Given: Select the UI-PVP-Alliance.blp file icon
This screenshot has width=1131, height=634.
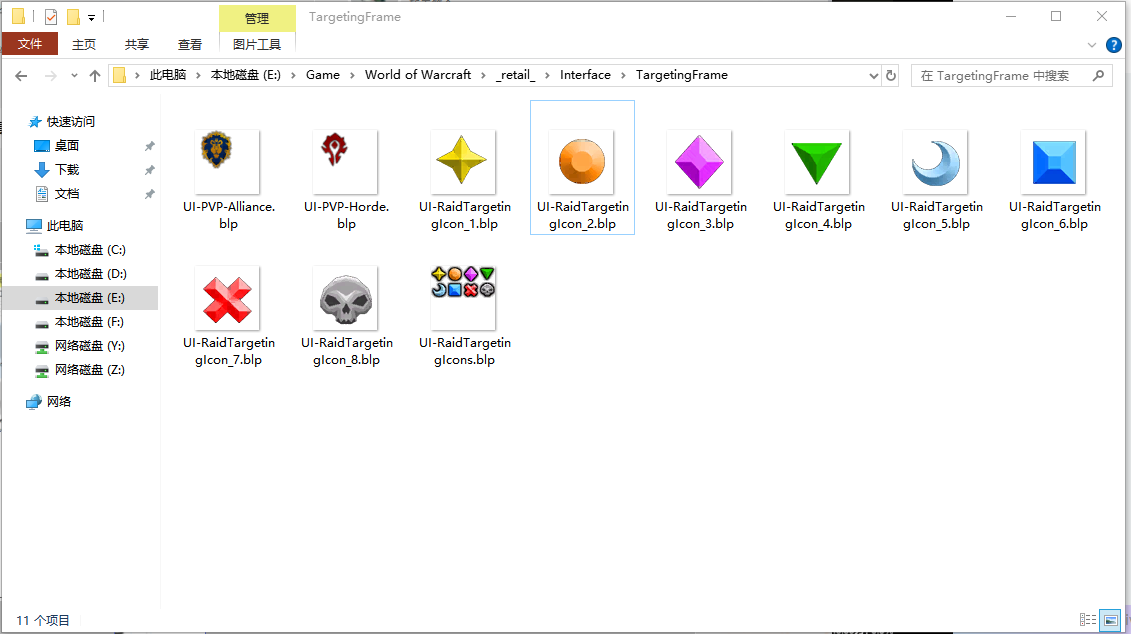Looking at the screenshot, I should click(227, 162).
